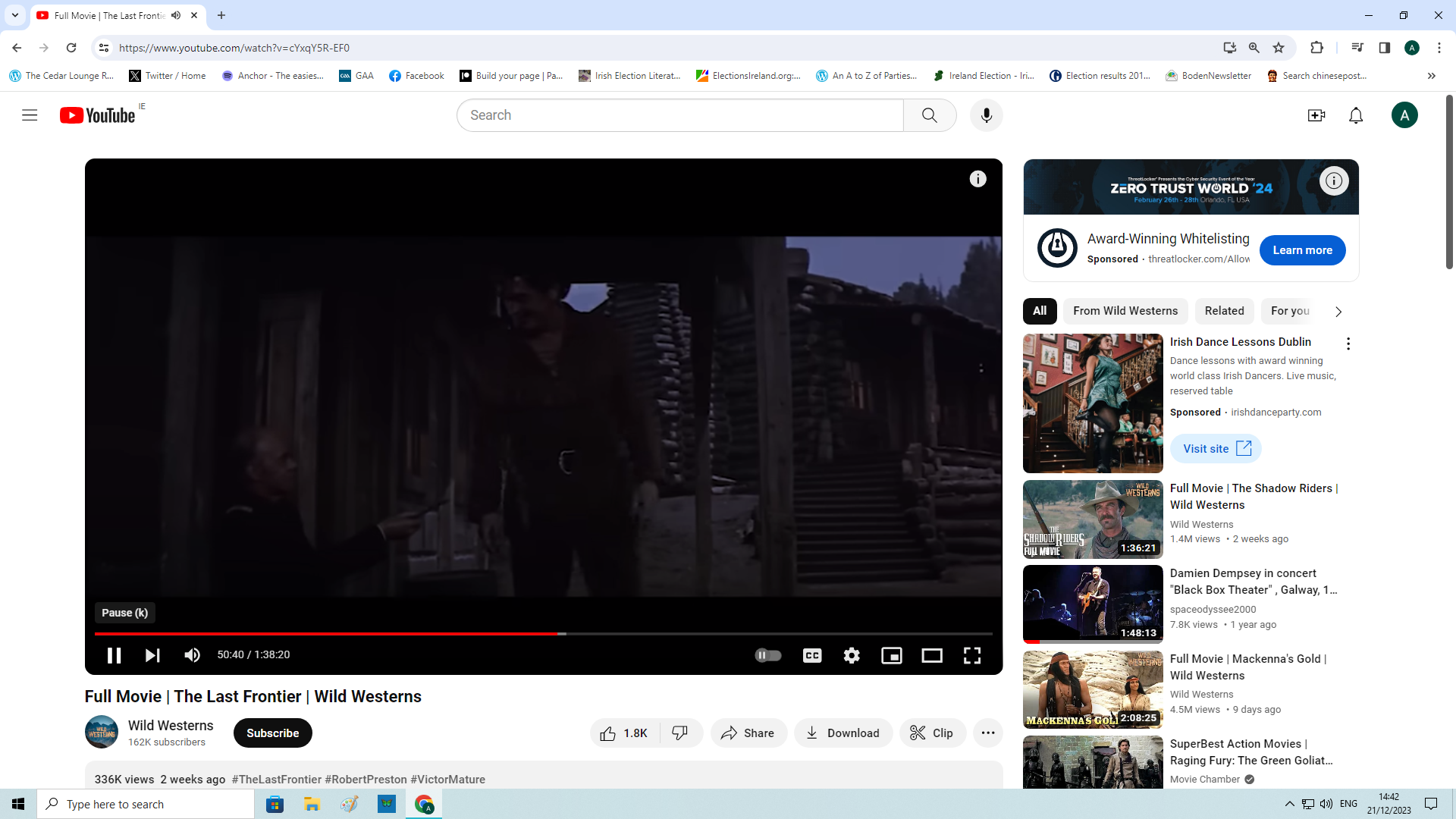This screenshot has height=819, width=1456.
Task: Enter full screen video mode
Action: (972, 655)
